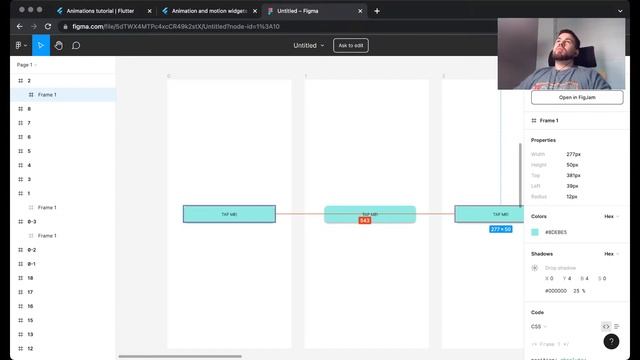Select layer 13 in the layers list
640x360 pixels.
point(63,334)
